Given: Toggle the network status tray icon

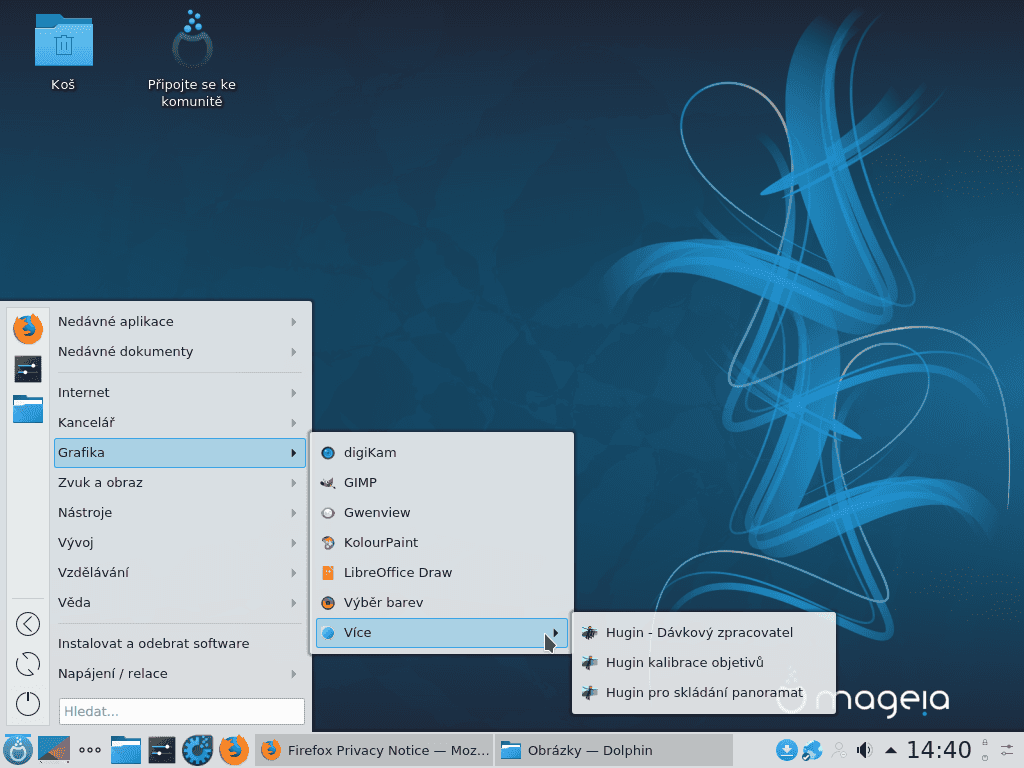Looking at the screenshot, I should click(x=812, y=750).
